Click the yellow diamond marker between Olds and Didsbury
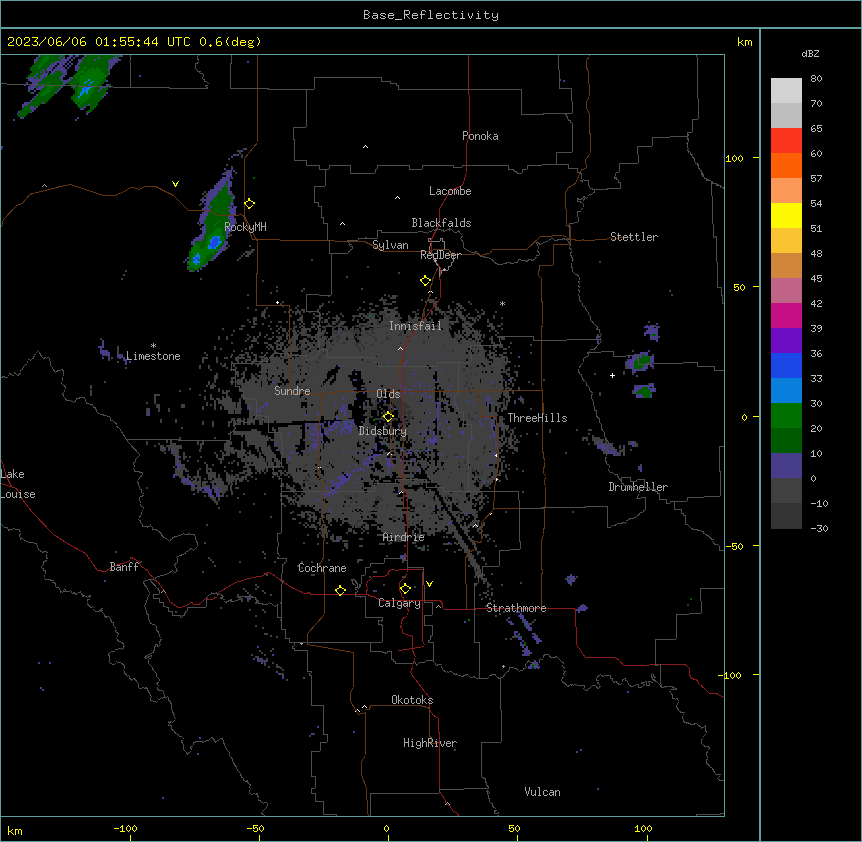Screen dimensions: 862x842 [x=388, y=416]
